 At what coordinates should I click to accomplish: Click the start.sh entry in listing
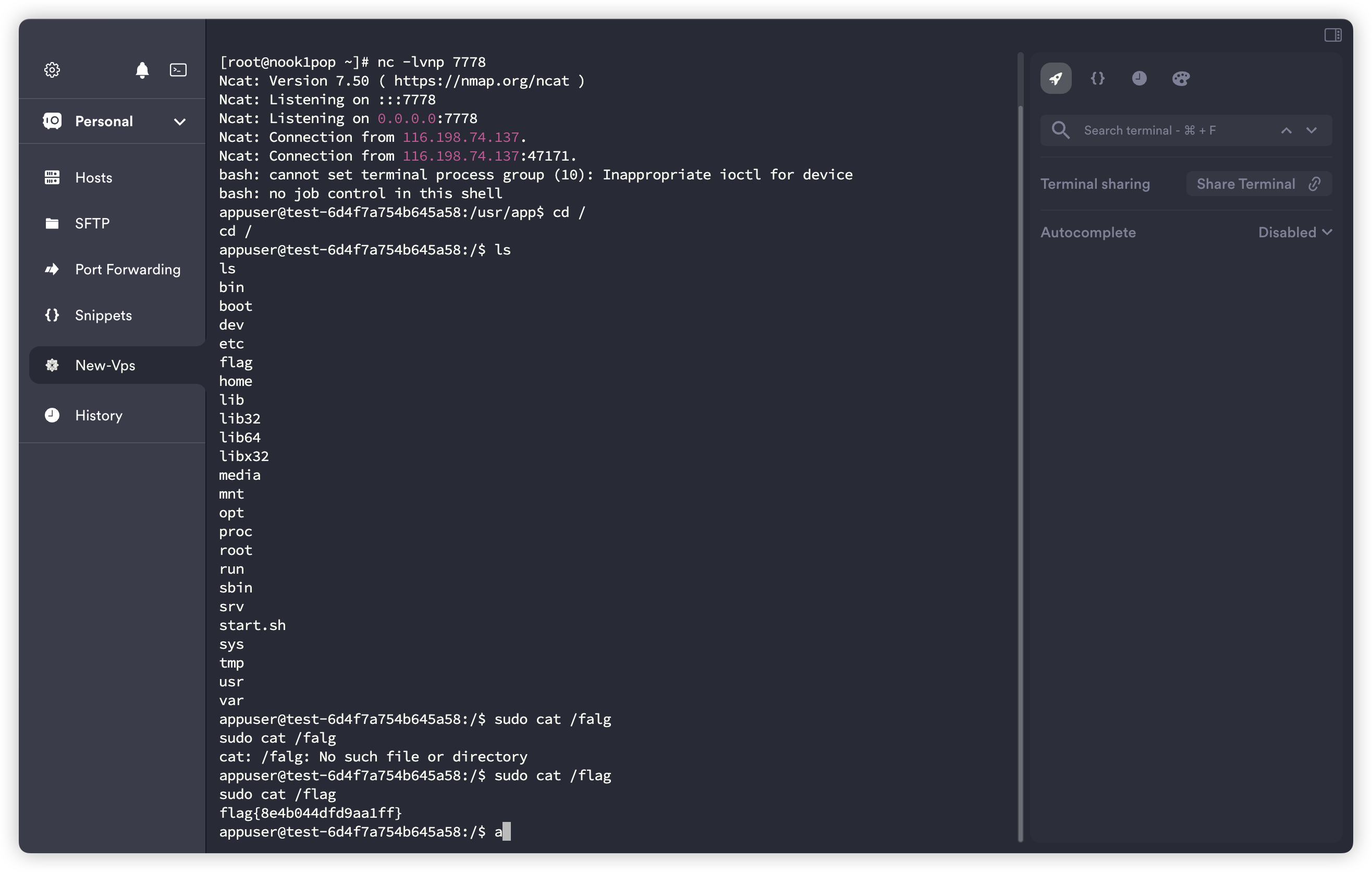(252, 625)
